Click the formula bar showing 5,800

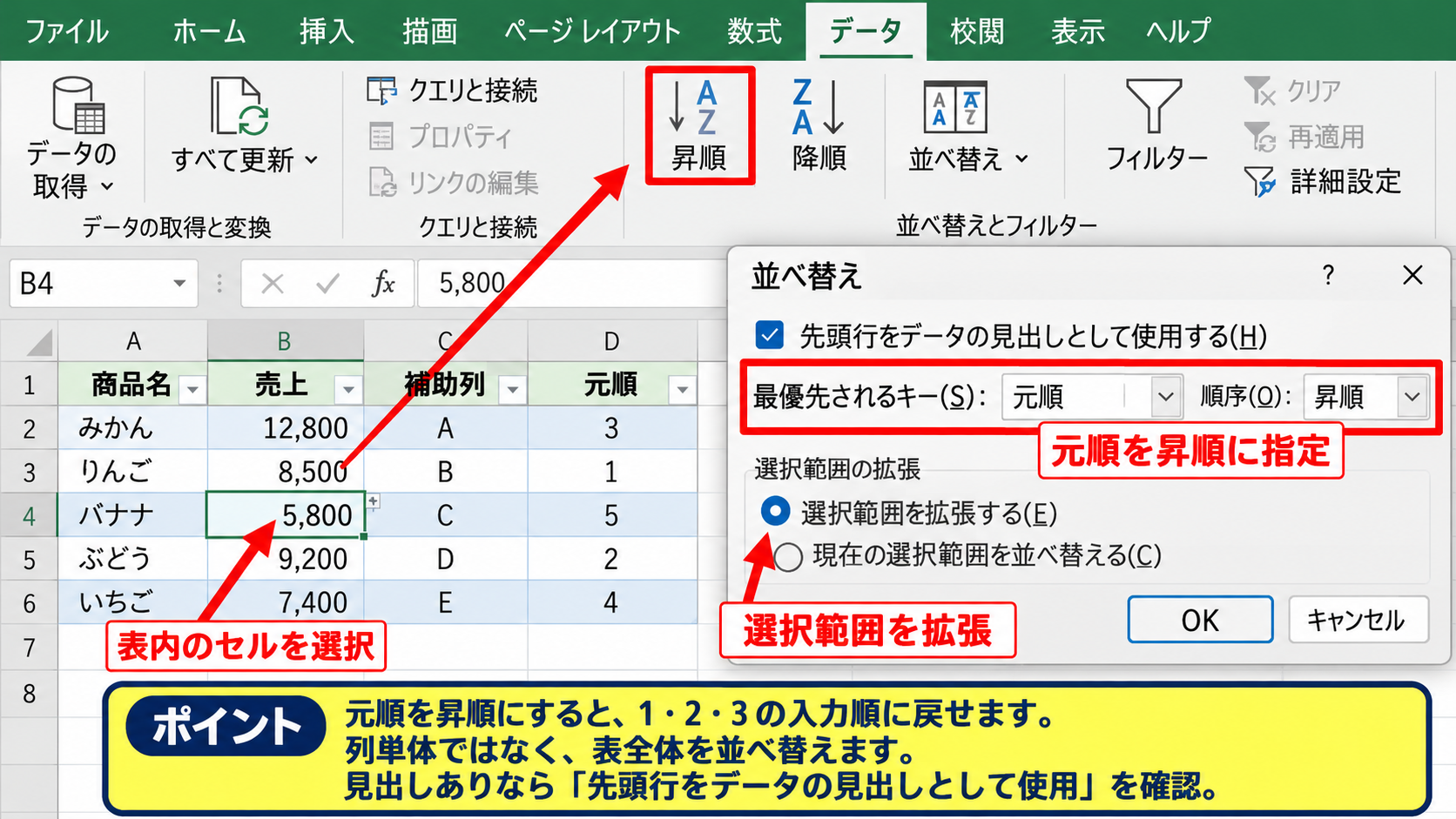click(x=570, y=284)
